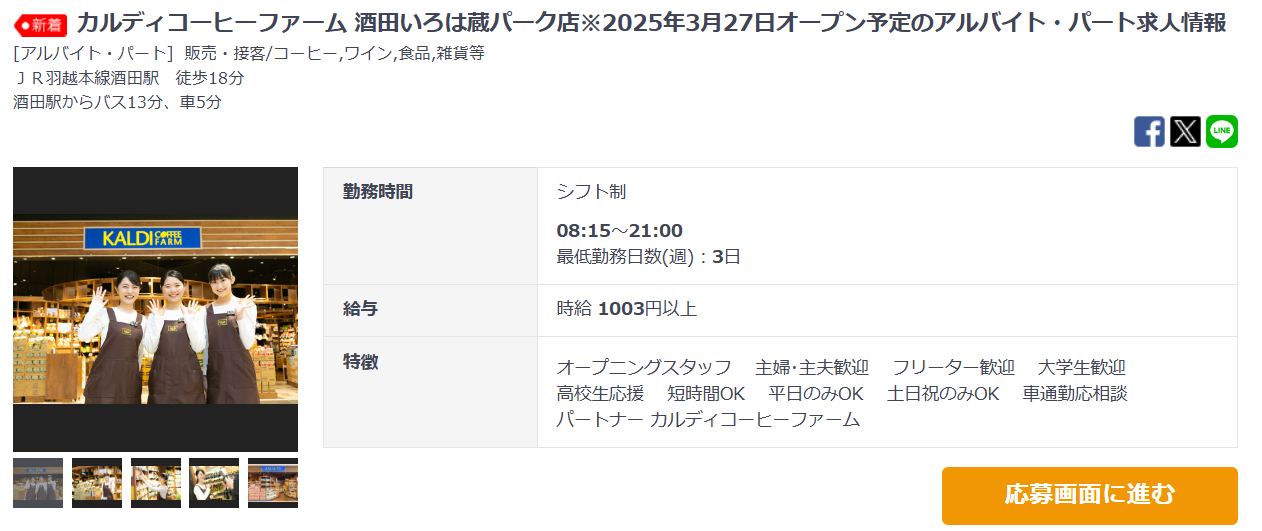Share this job via LINE
Screen dimensions: 1262x531
(1221, 132)
